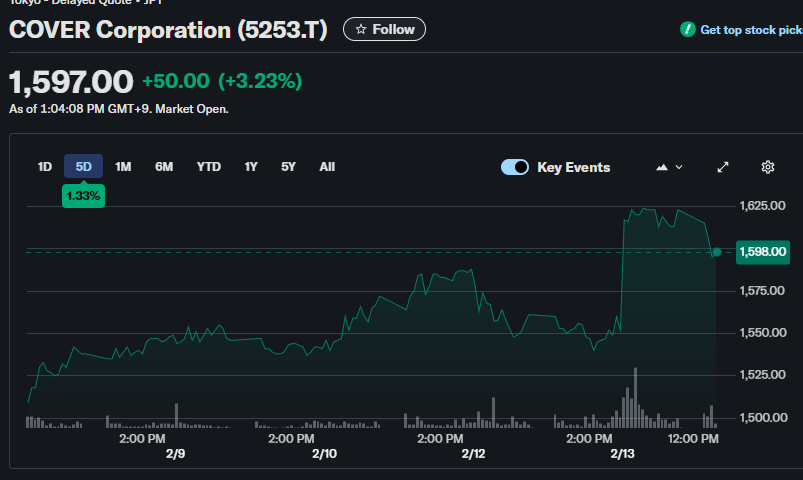
Task: Switch chart to 5Y range
Action: [x=288, y=166]
